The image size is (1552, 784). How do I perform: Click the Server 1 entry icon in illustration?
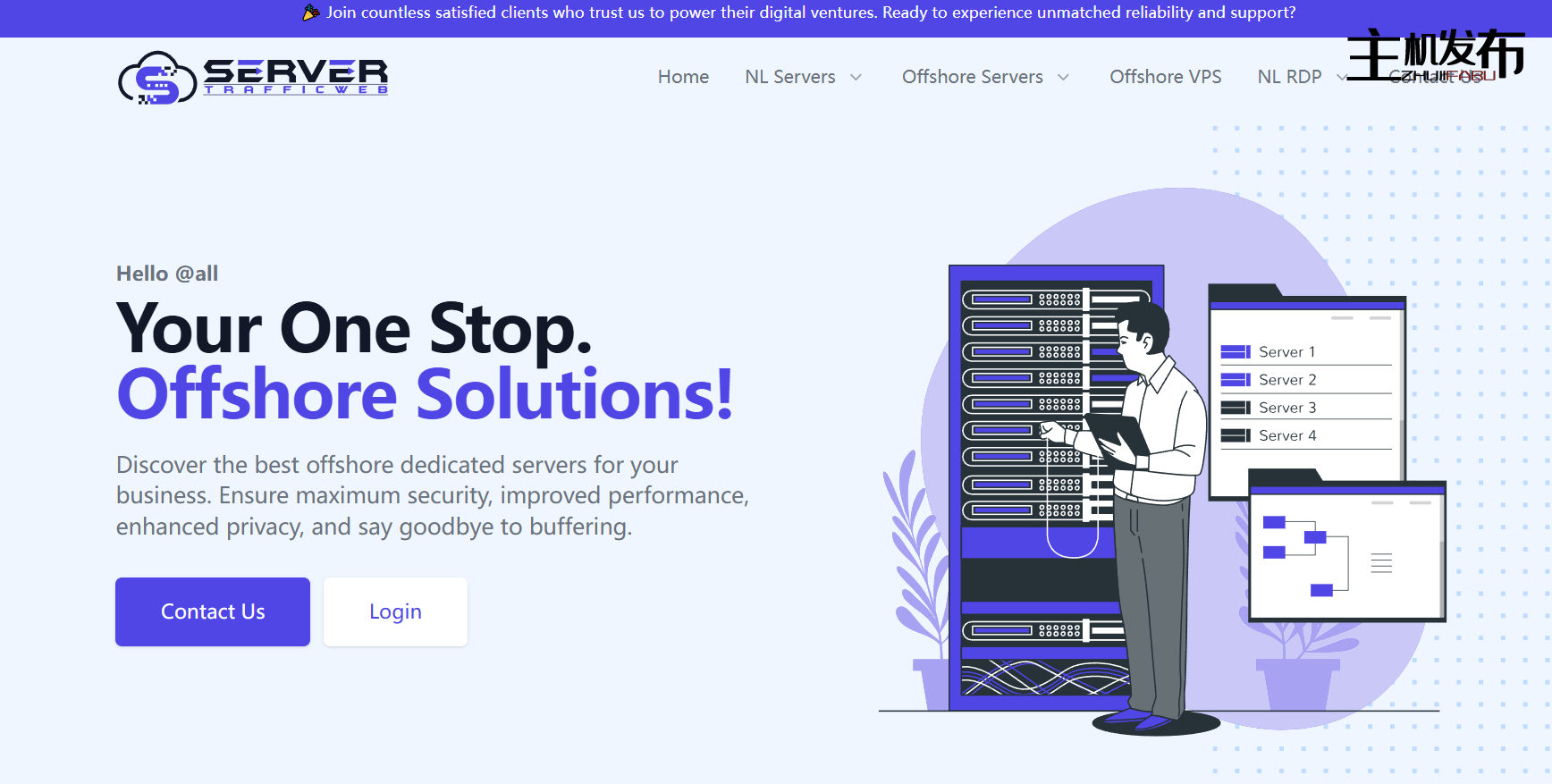click(x=1236, y=352)
